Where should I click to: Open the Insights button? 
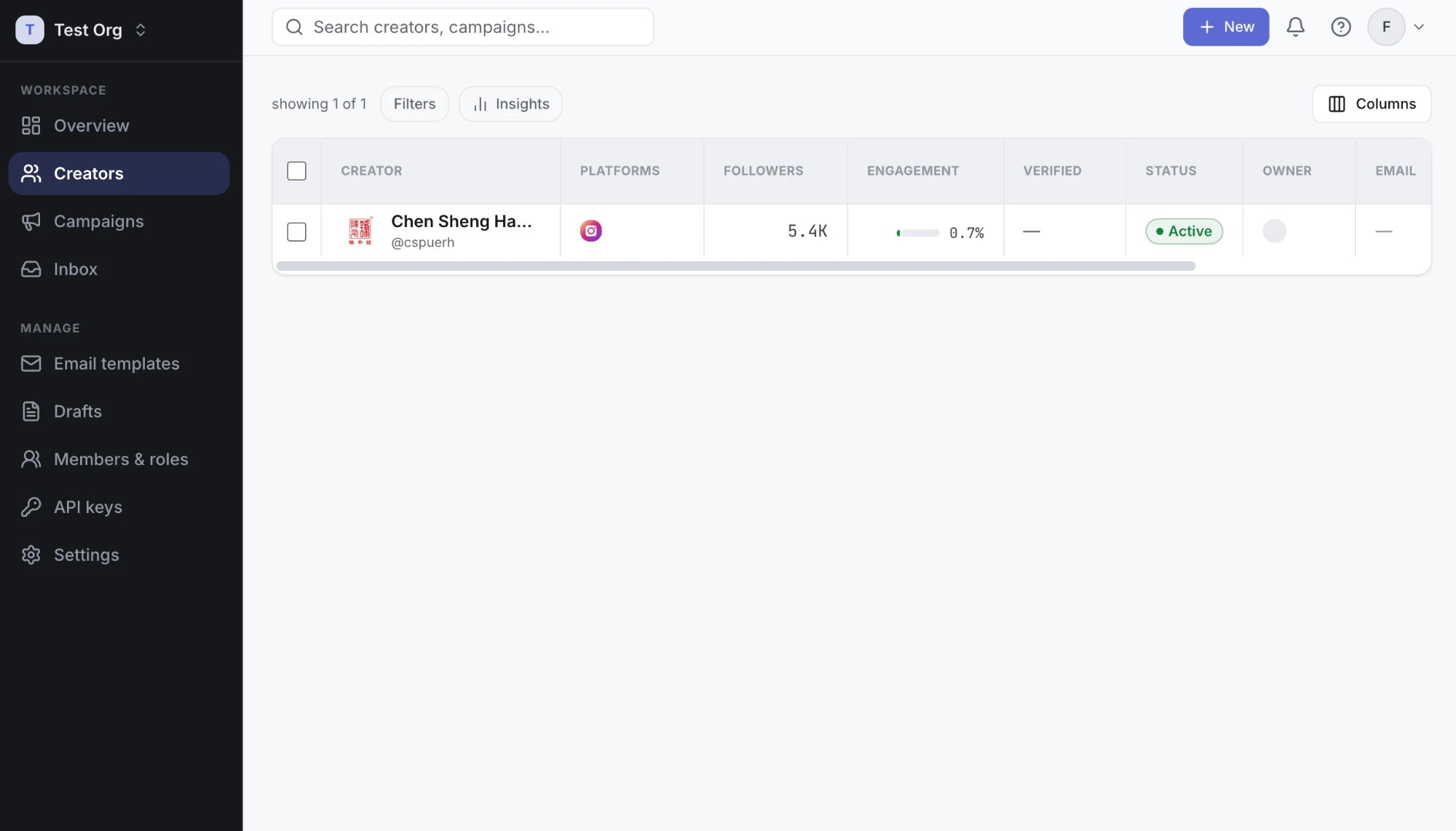coord(510,104)
